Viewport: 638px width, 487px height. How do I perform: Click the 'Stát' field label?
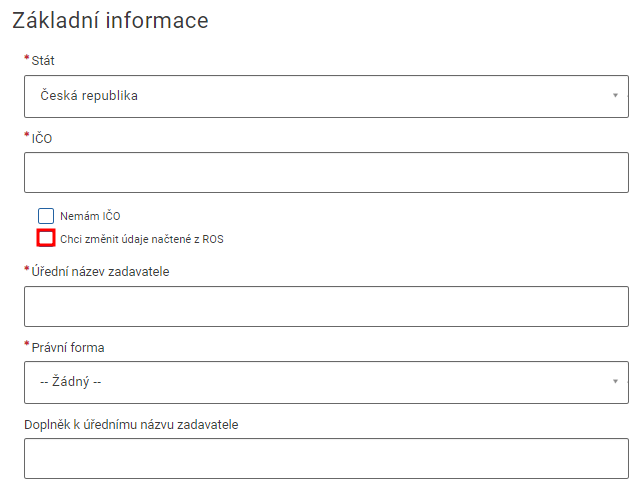coord(43,61)
